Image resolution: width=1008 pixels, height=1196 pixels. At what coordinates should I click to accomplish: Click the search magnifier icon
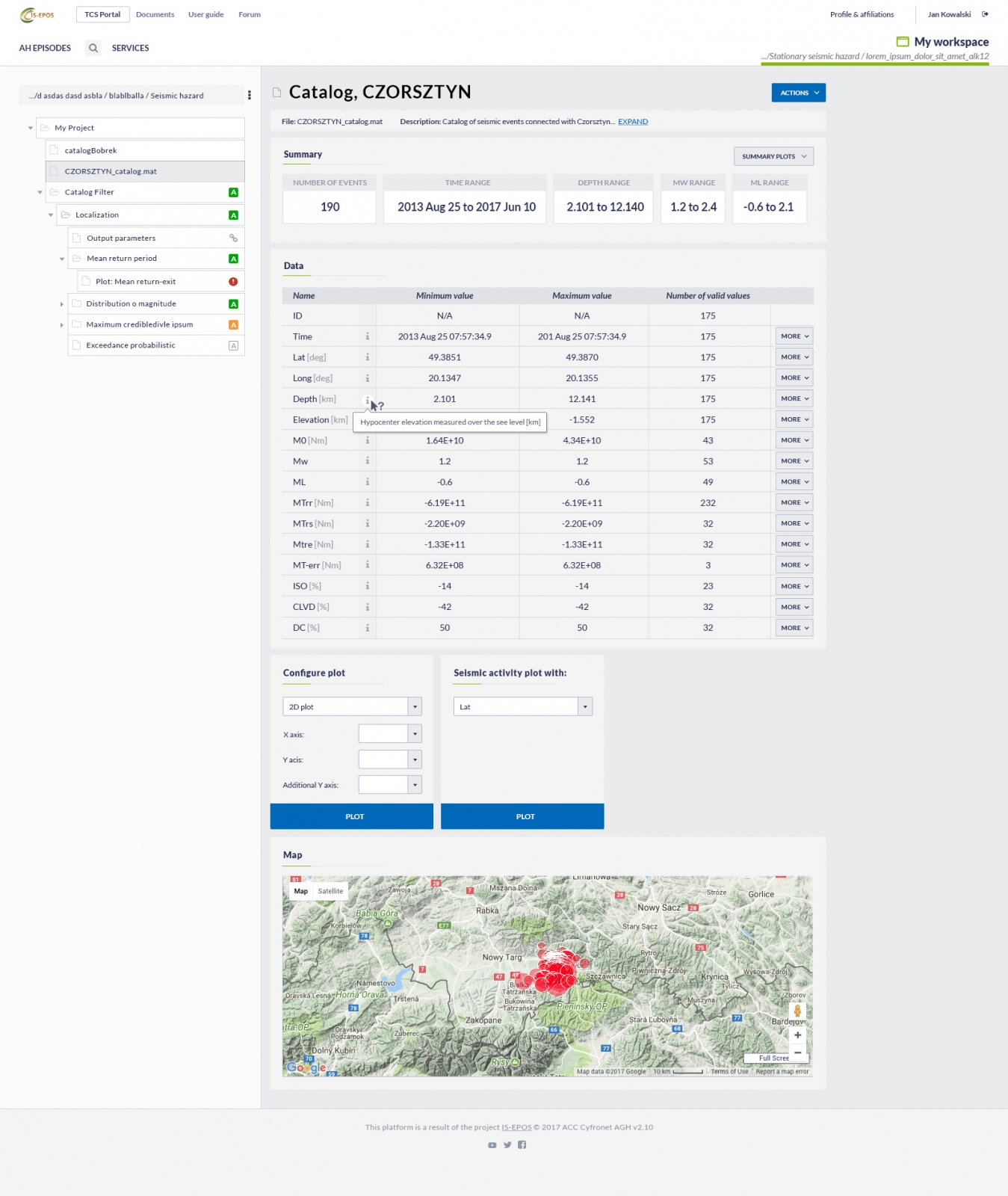click(93, 48)
